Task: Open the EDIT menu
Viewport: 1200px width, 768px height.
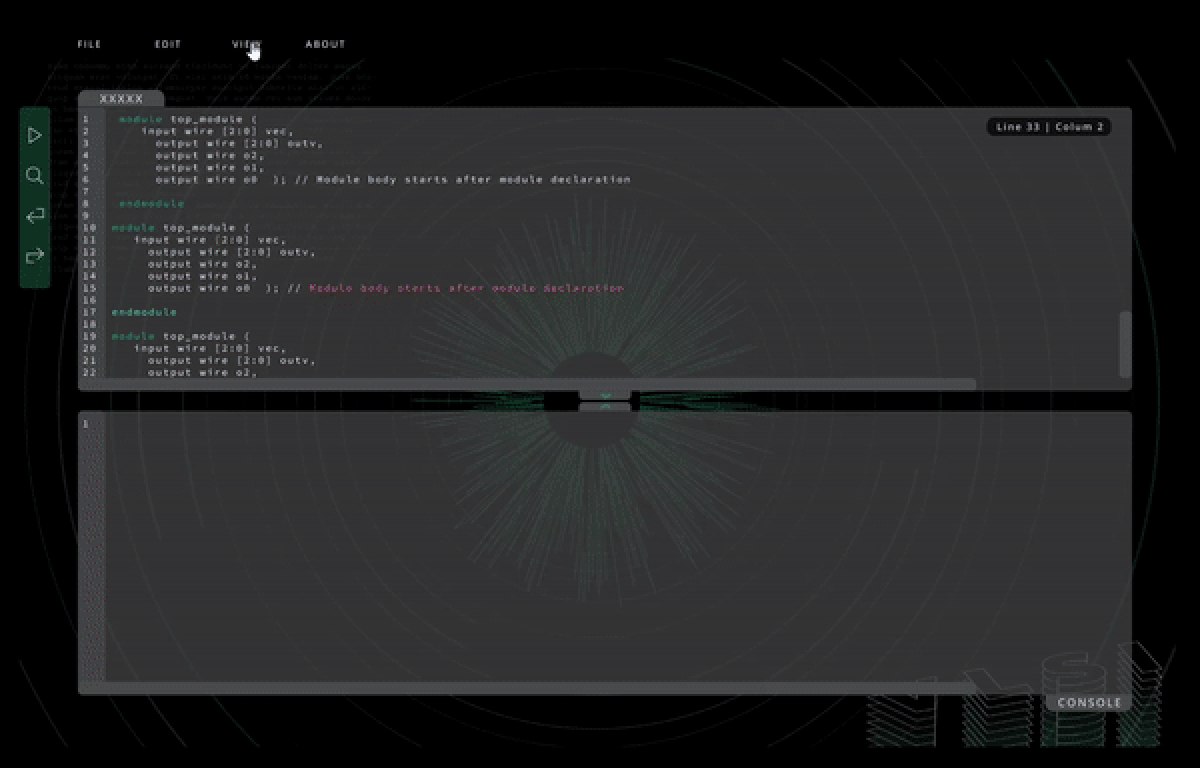Action: click(168, 44)
